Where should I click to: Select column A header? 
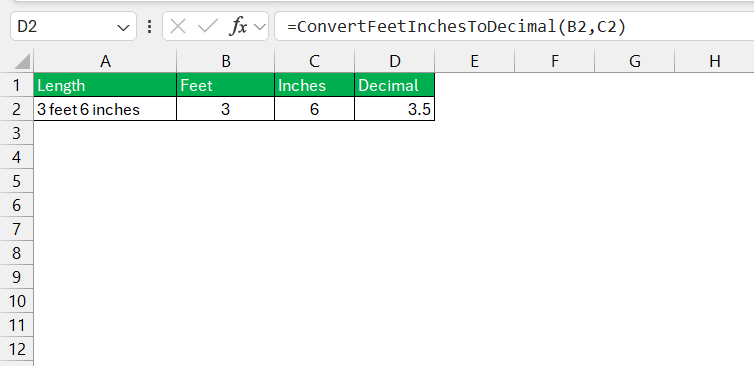pos(105,61)
